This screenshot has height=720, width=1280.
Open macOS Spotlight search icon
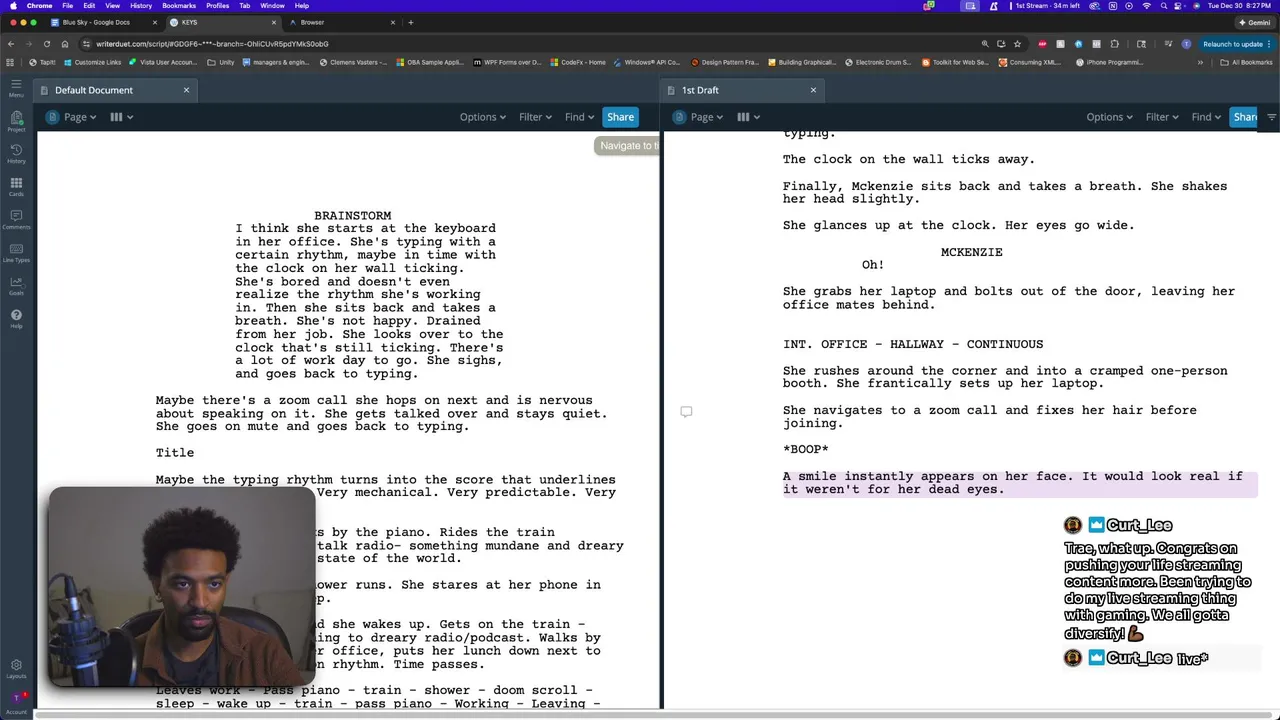[1164, 6]
